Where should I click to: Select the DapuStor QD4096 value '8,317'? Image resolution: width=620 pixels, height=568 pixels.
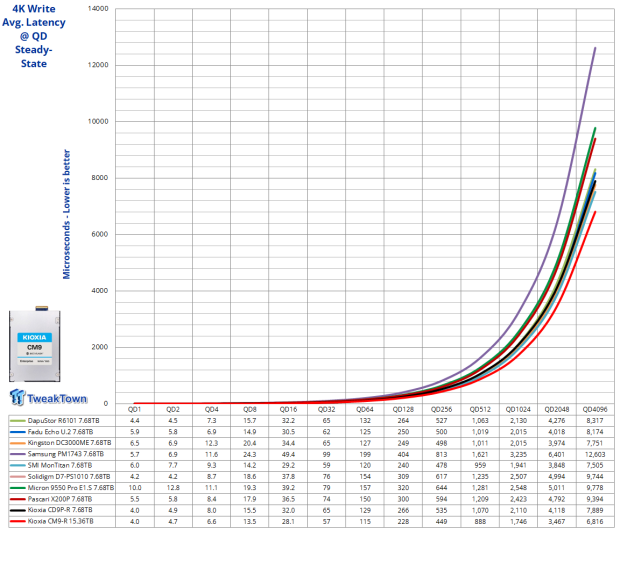click(595, 421)
